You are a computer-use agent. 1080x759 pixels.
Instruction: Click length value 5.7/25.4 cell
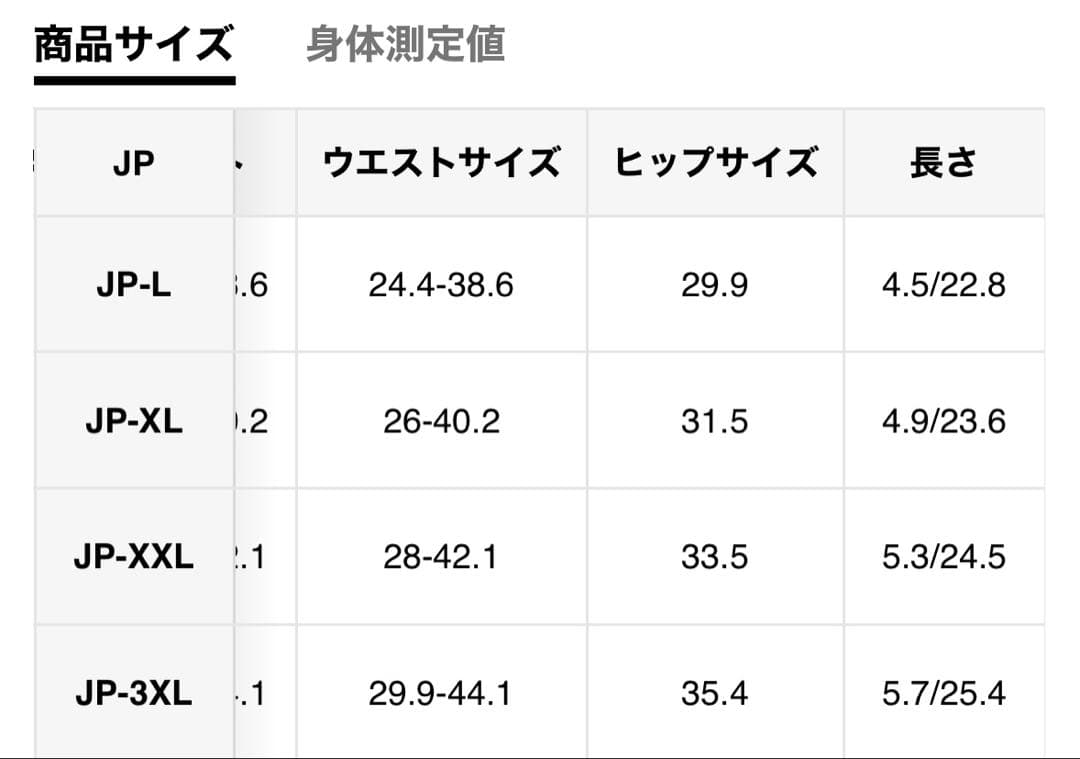point(944,692)
